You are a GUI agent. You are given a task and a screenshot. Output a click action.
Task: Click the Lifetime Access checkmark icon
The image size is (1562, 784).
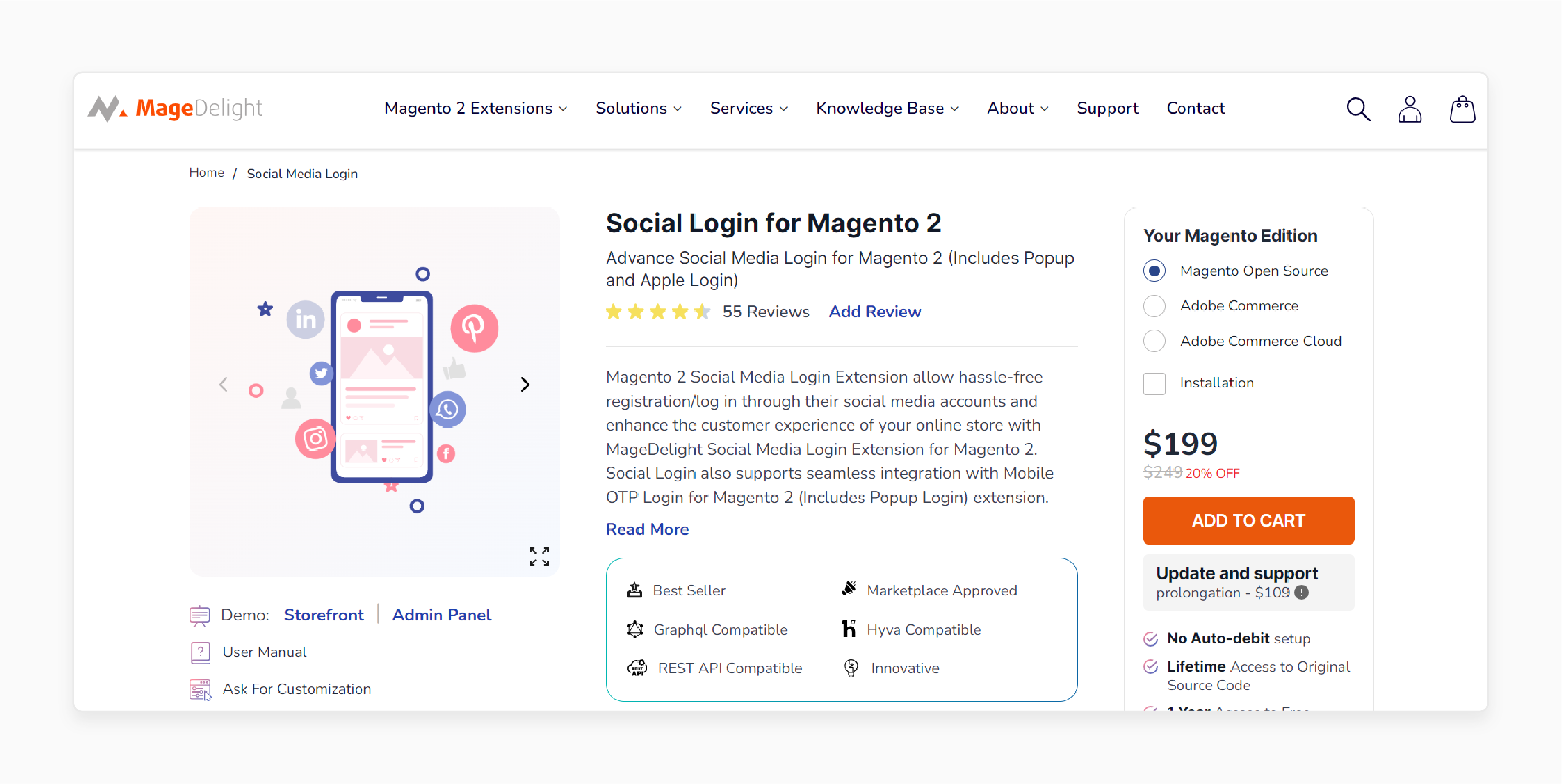[1150, 666]
